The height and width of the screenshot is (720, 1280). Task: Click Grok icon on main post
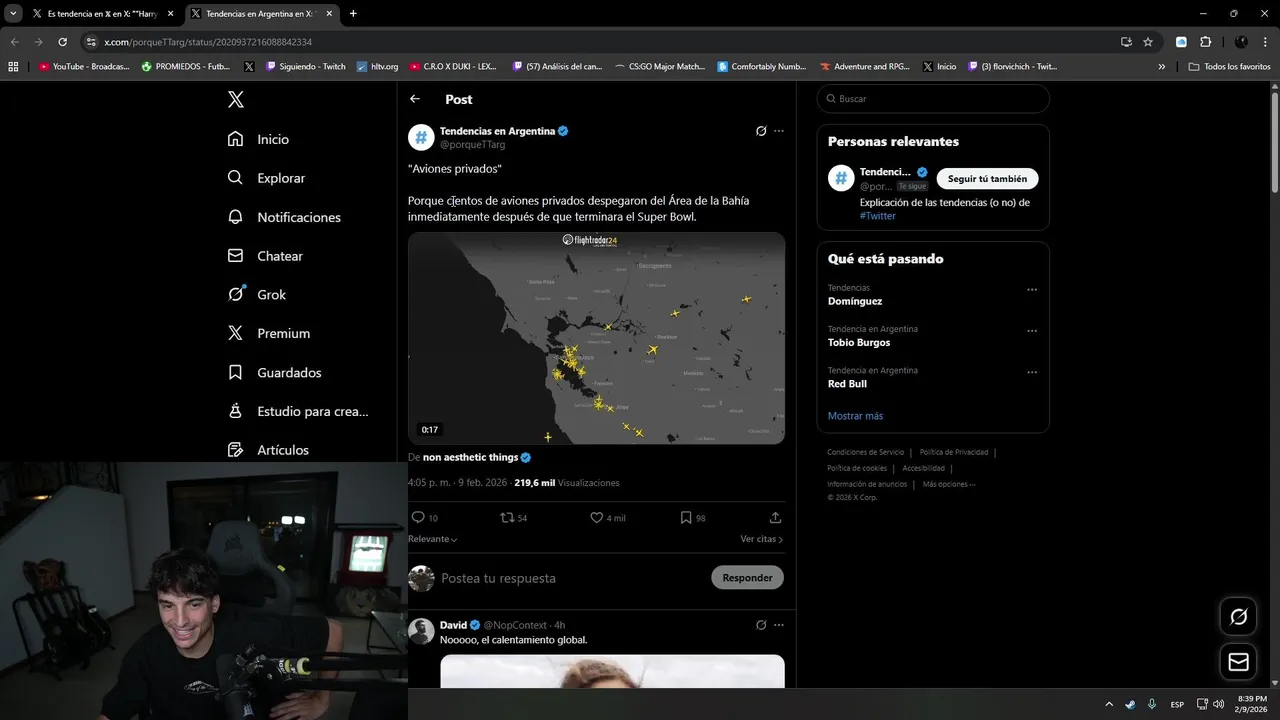tap(761, 131)
